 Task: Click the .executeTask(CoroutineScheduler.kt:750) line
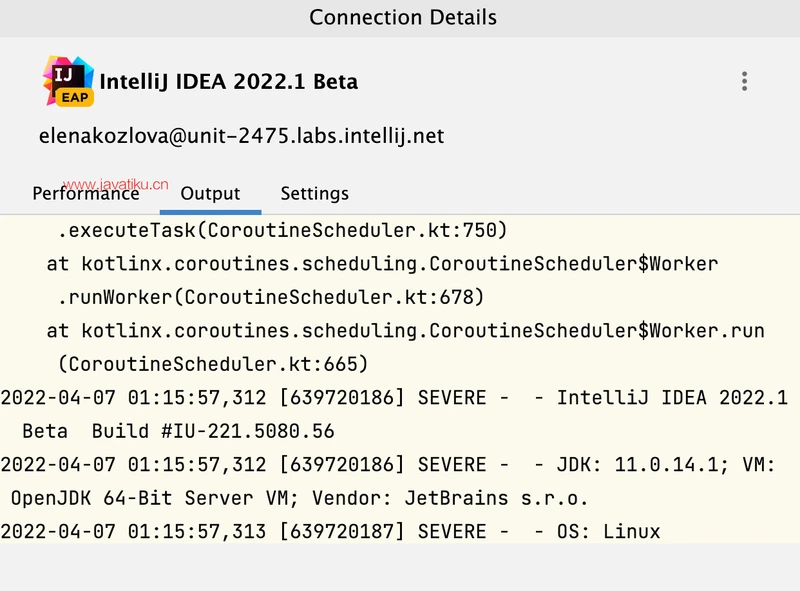pyautogui.click(x=283, y=230)
